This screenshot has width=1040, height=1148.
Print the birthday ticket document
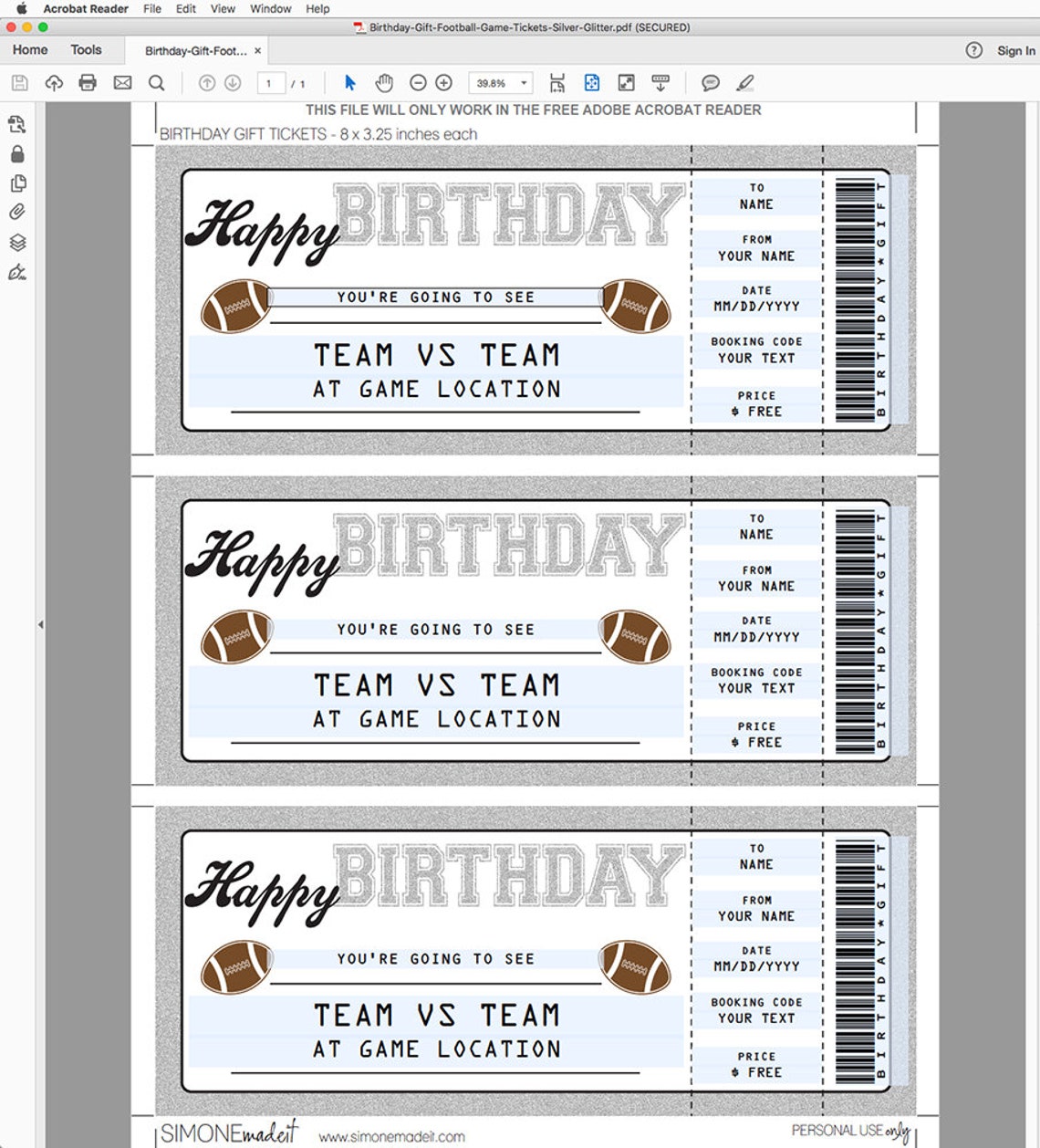tap(88, 82)
